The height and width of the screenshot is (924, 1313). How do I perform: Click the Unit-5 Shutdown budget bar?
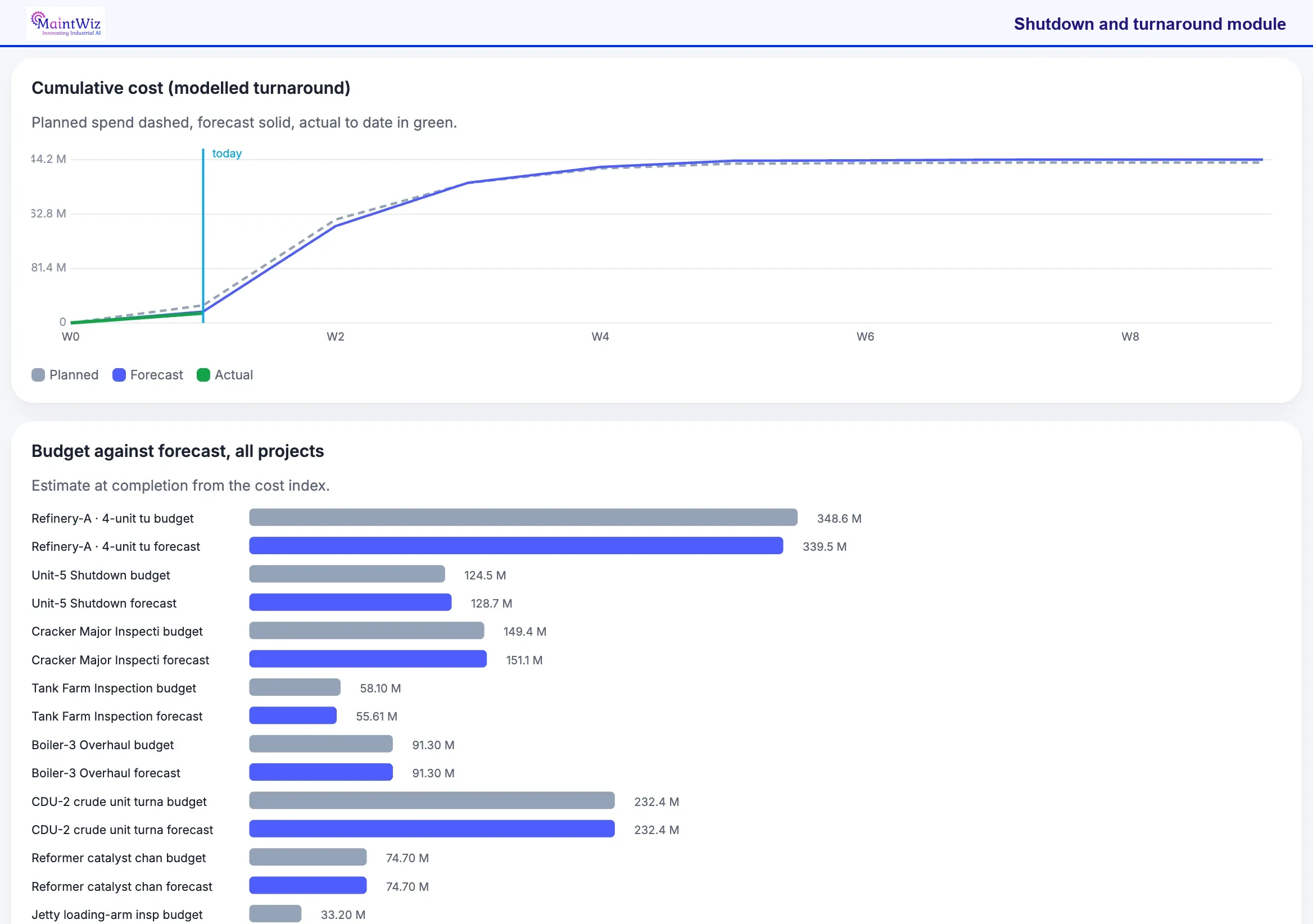(347, 574)
